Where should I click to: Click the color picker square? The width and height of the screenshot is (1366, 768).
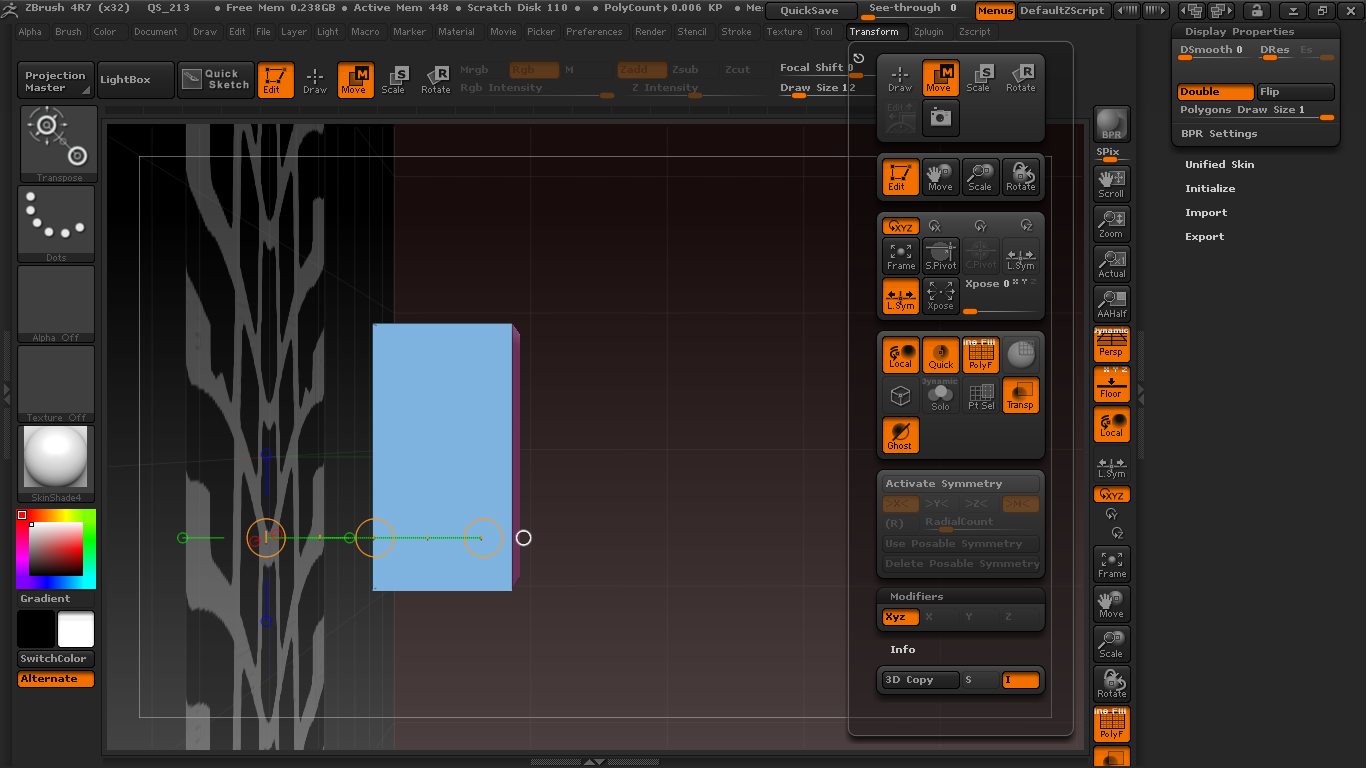(56, 549)
